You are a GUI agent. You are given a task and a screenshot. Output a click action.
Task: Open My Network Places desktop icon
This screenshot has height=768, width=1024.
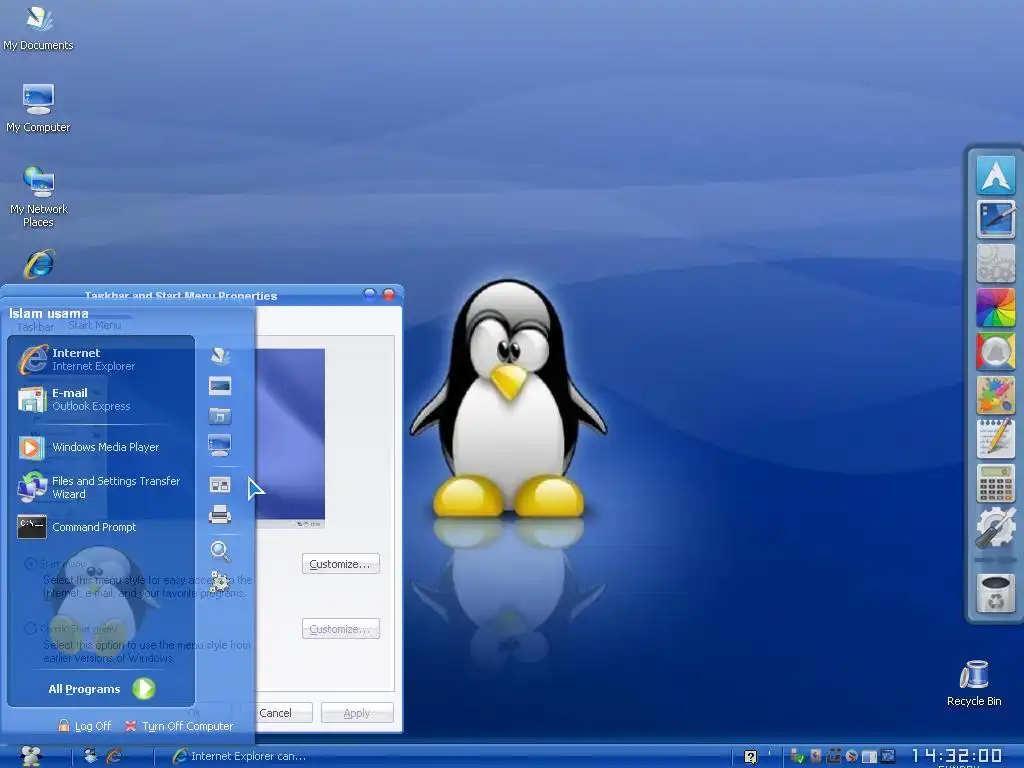pyautogui.click(x=39, y=196)
